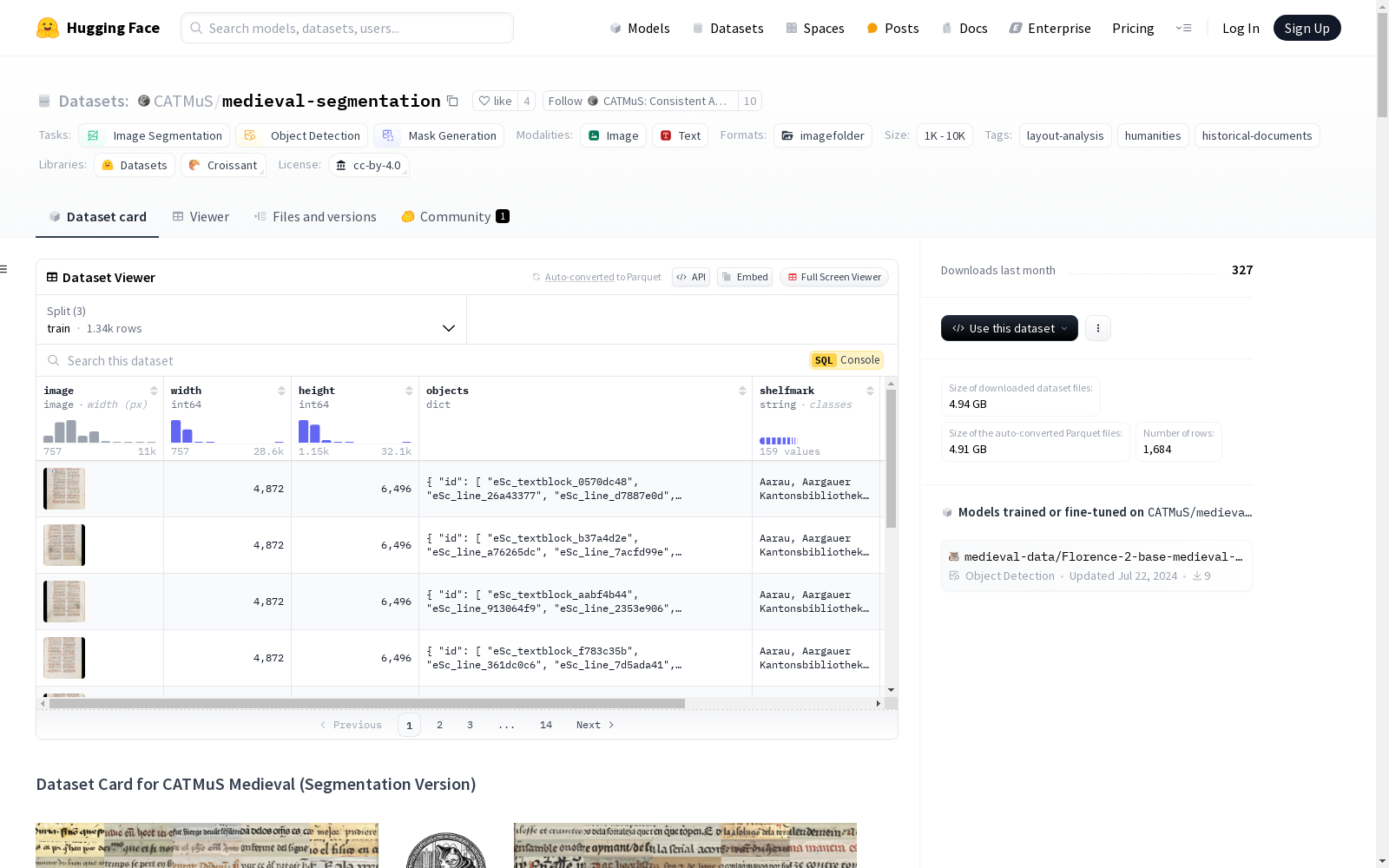Click the Croissant library tag
The image size is (1389, 868).
pyautogui.click(x=223, y=165)
